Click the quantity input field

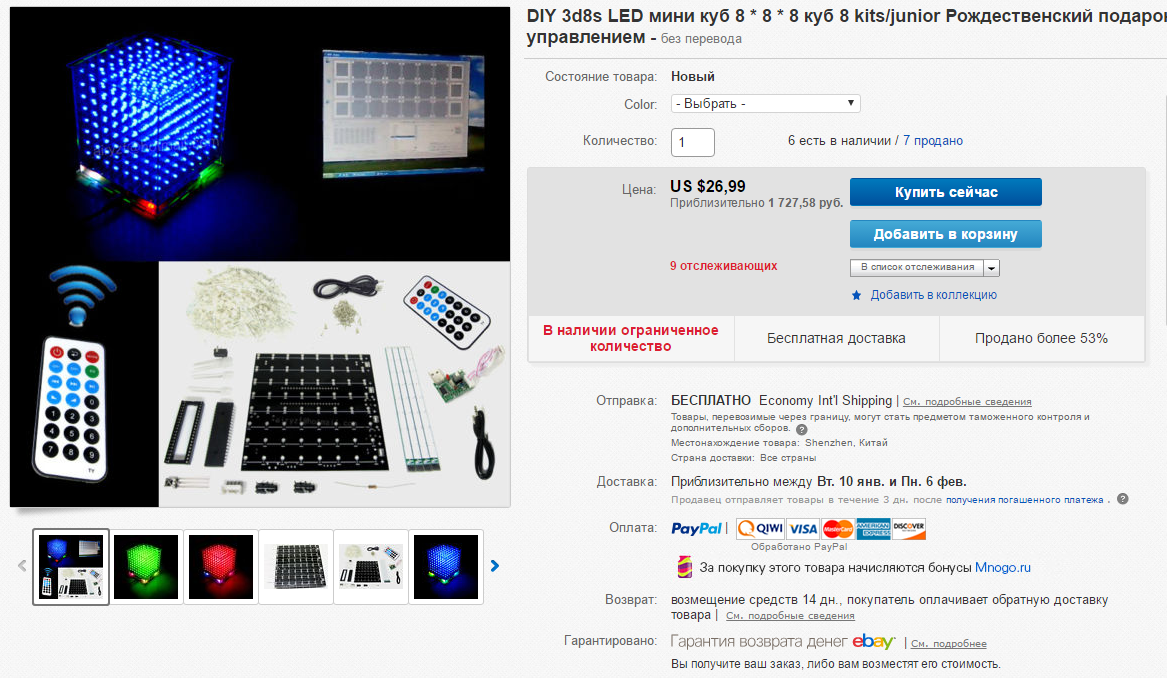pyautogui.click(x=693, y=142)
